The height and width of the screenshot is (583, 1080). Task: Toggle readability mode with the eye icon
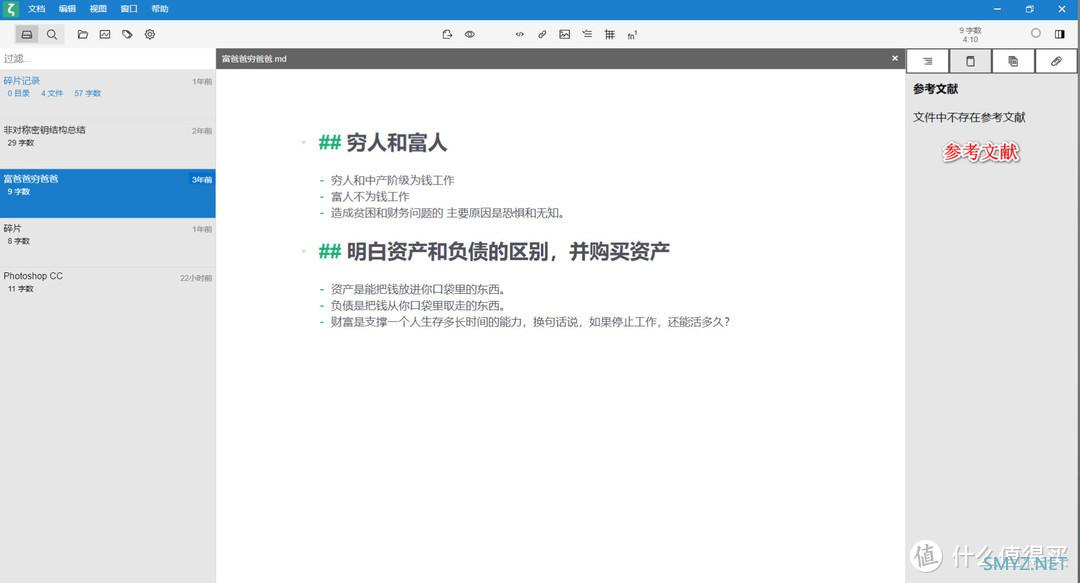point(470,34)
